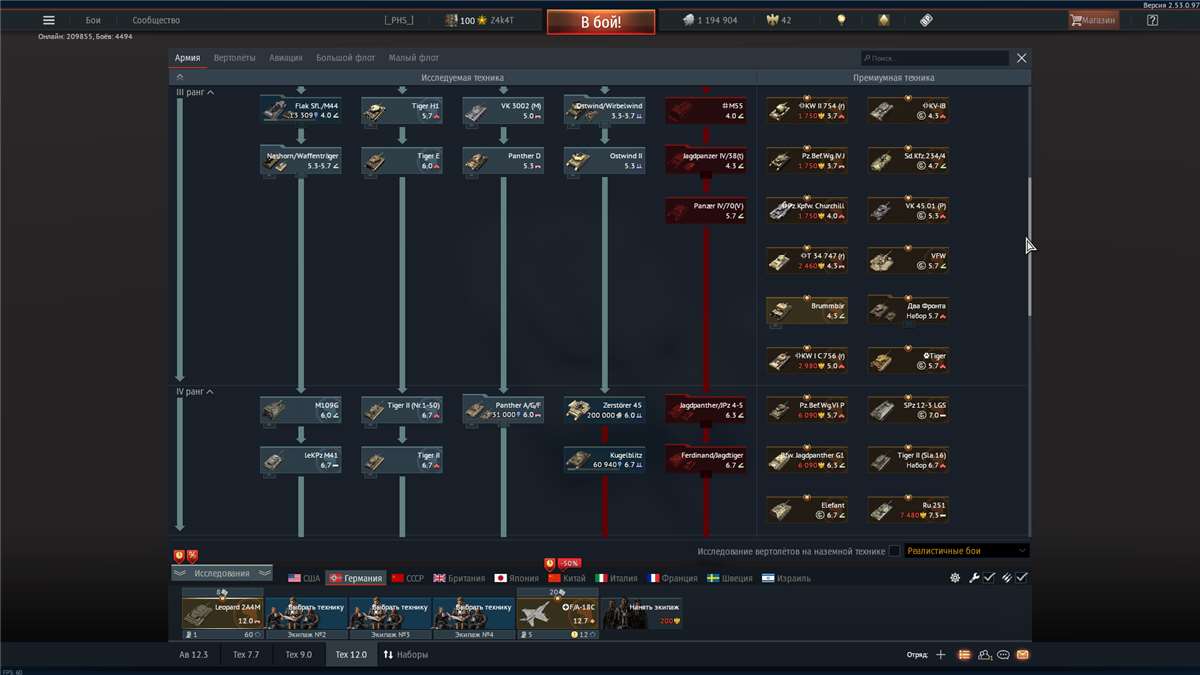1200x675 pixels.
Task: Open the chat speech bubble icon
Action: pos(1003,655)
